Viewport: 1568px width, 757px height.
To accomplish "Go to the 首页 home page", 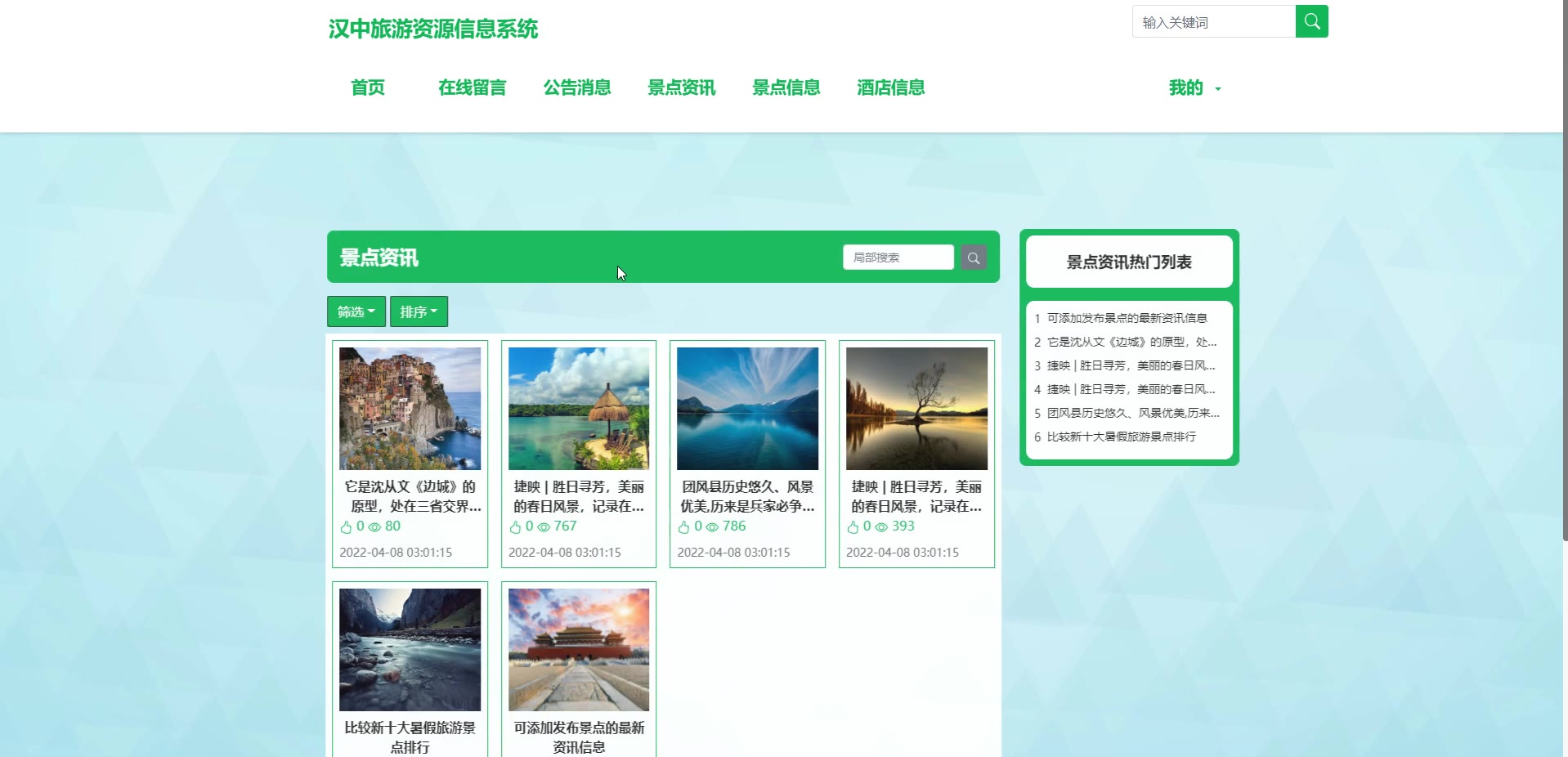I will (x=368, y=87).
